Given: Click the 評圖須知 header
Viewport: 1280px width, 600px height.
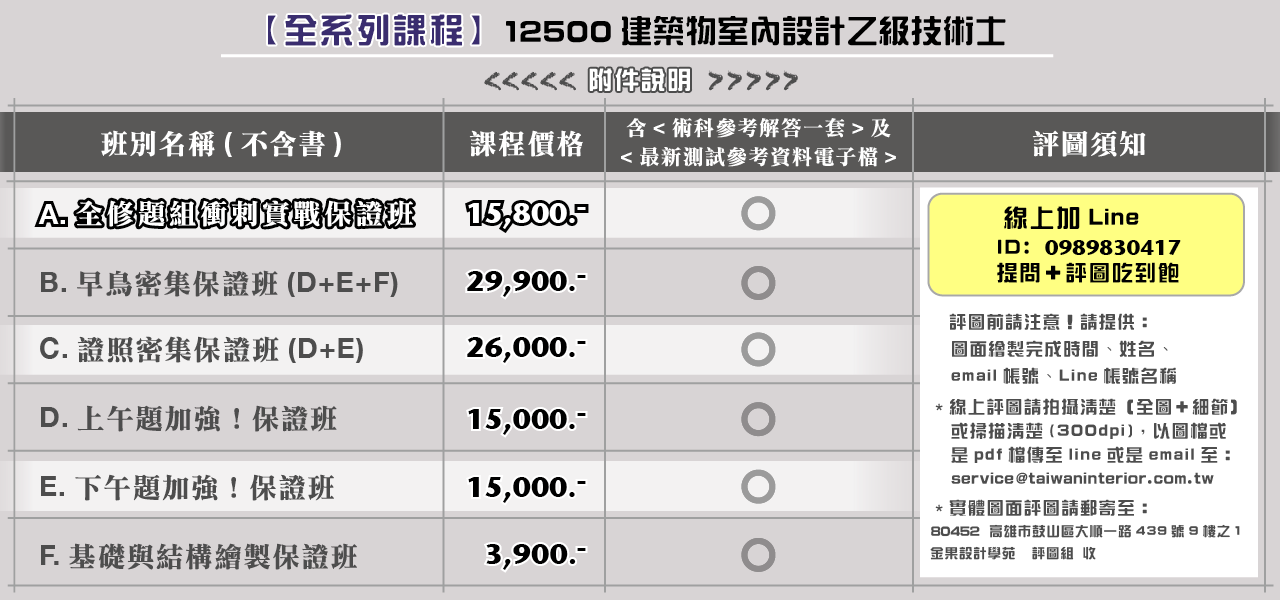Looking at the screenshot, I should pyautogui.click(x=1090, y=144).
